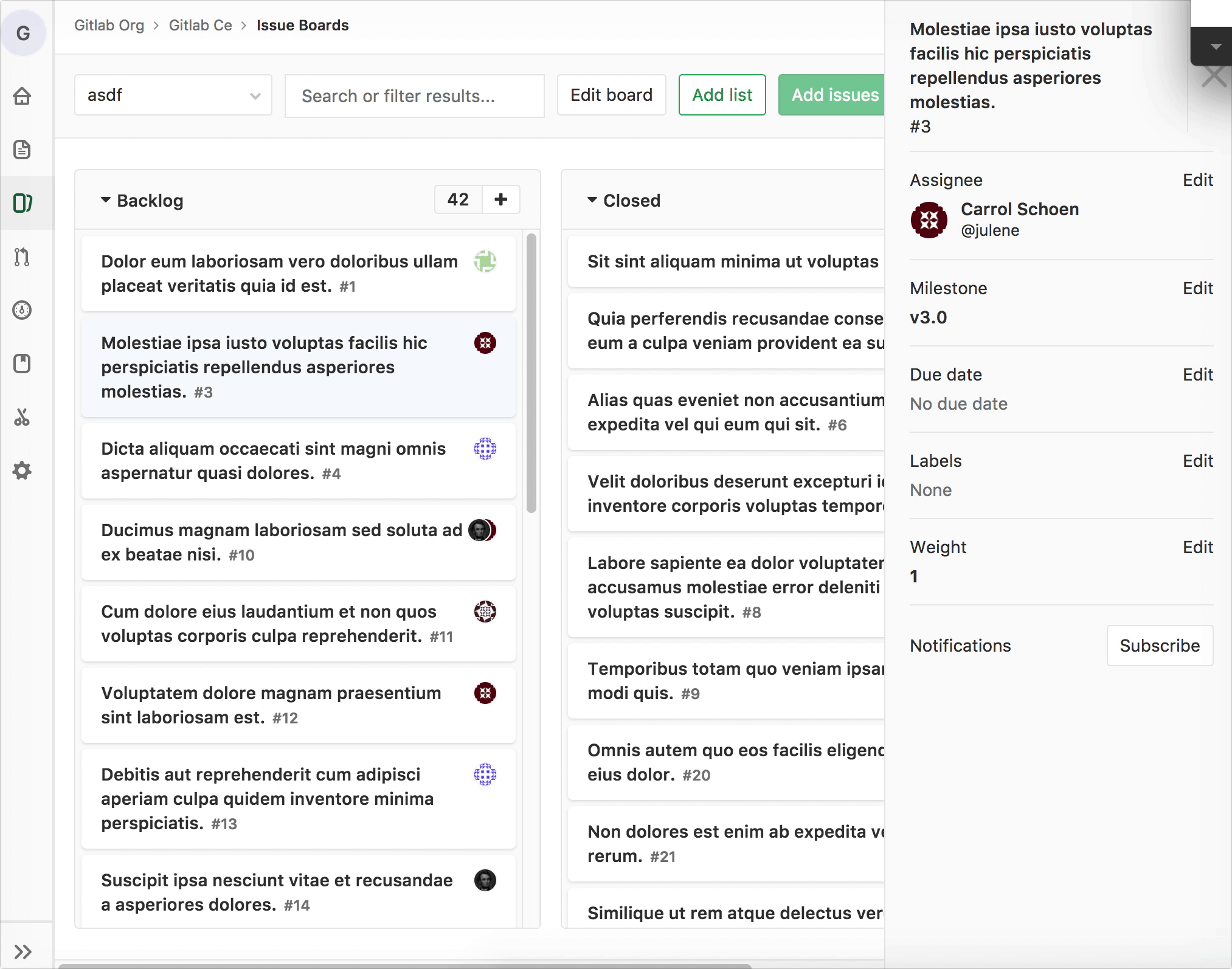Screen dimensions: 1232x969
Task: Open the CI/CD pipelines icon in sidebar
Action: 22,310
